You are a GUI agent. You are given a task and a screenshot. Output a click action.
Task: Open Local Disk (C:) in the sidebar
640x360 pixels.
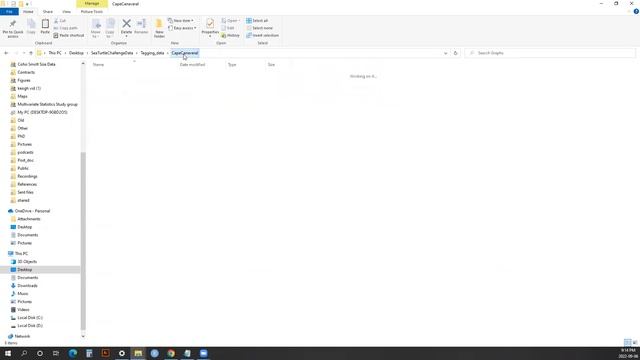coord(30,318)
